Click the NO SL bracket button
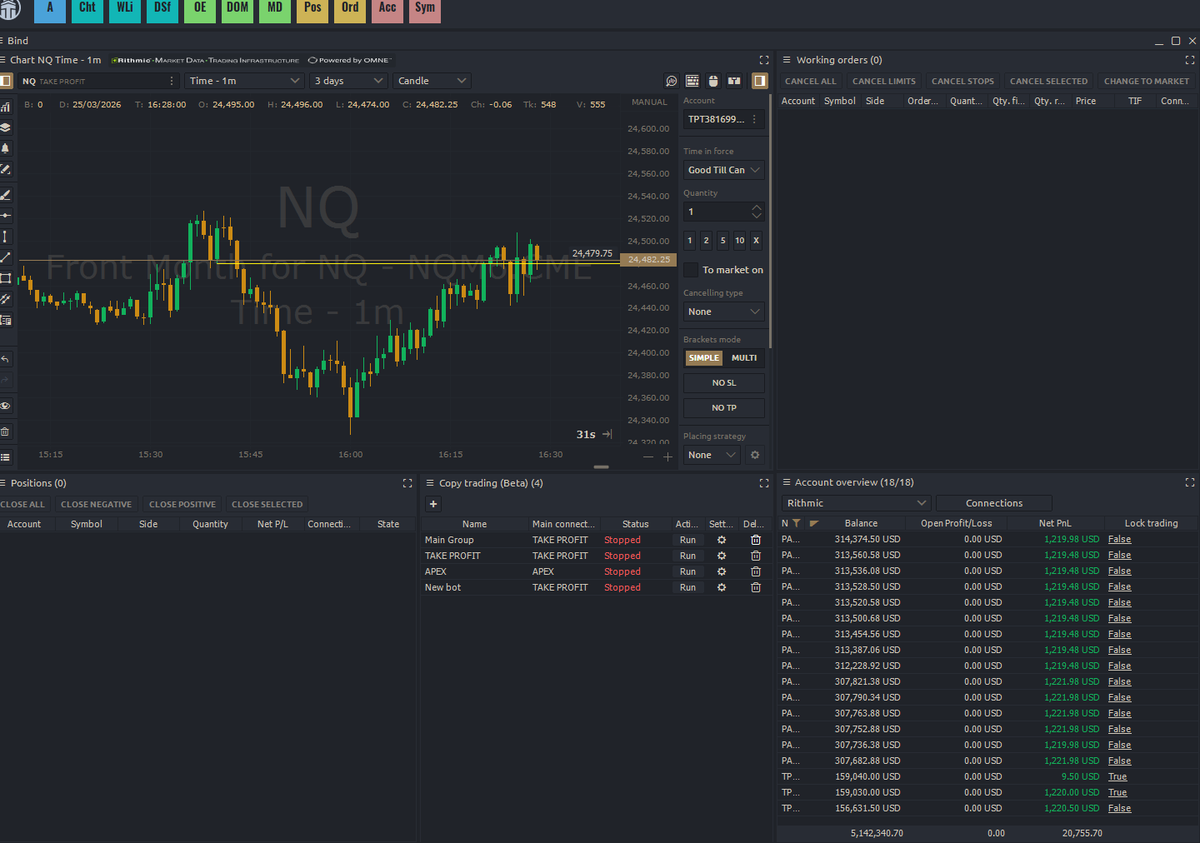 click(x=724, y=383)
